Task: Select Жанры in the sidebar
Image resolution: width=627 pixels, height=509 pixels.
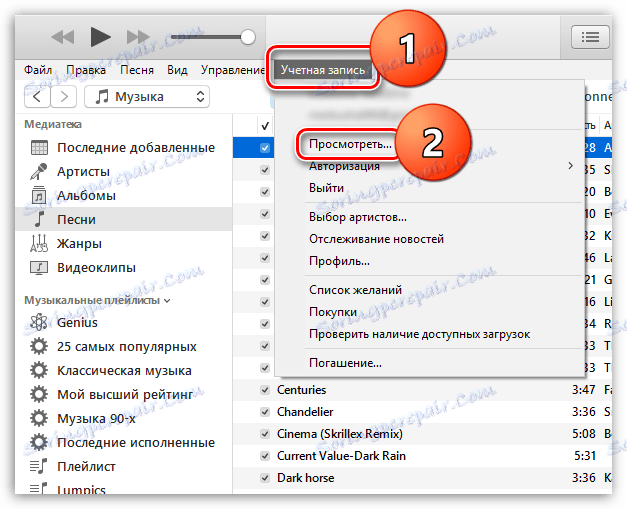Action: [124, 243]
